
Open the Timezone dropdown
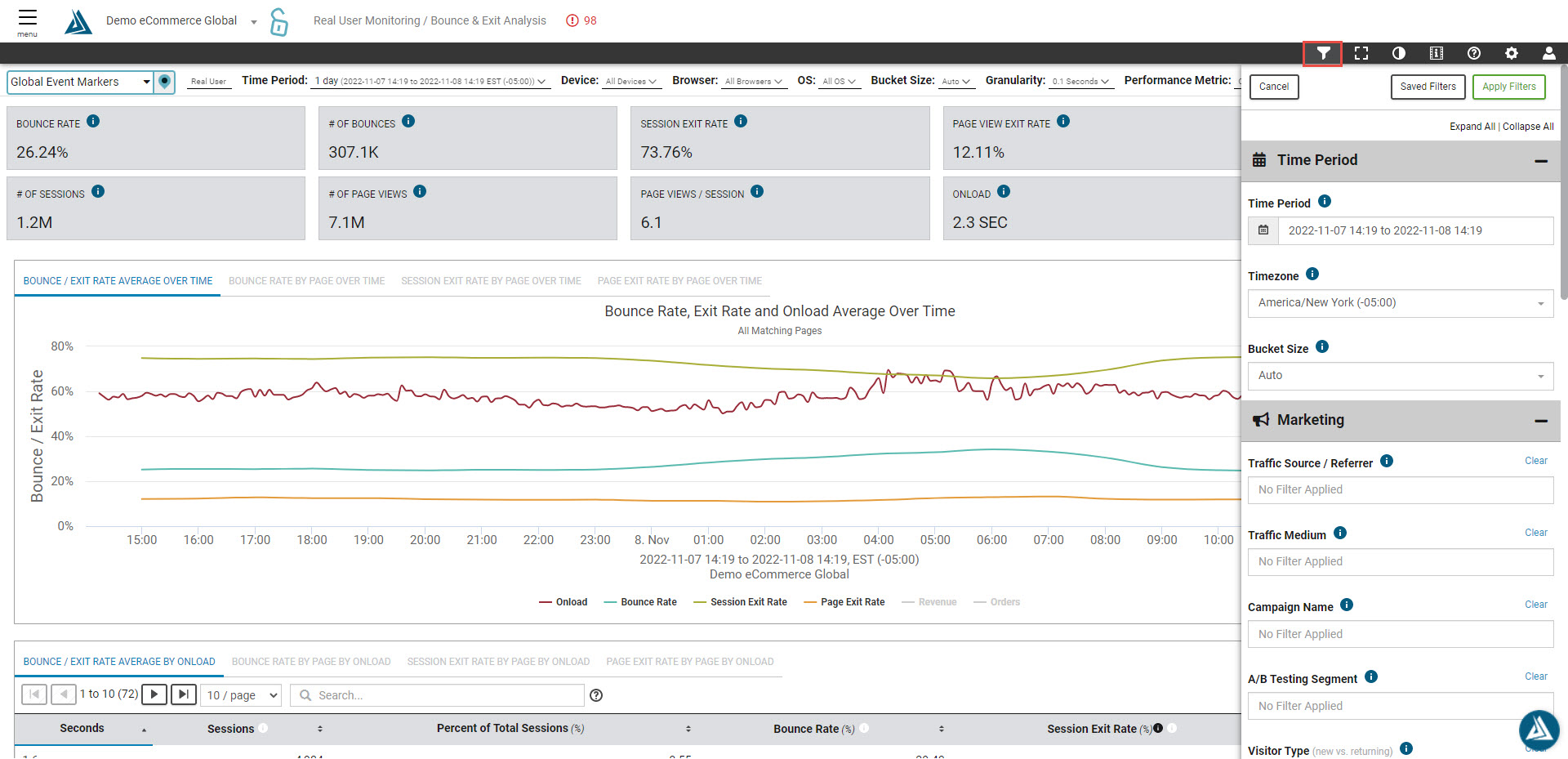1400,303
